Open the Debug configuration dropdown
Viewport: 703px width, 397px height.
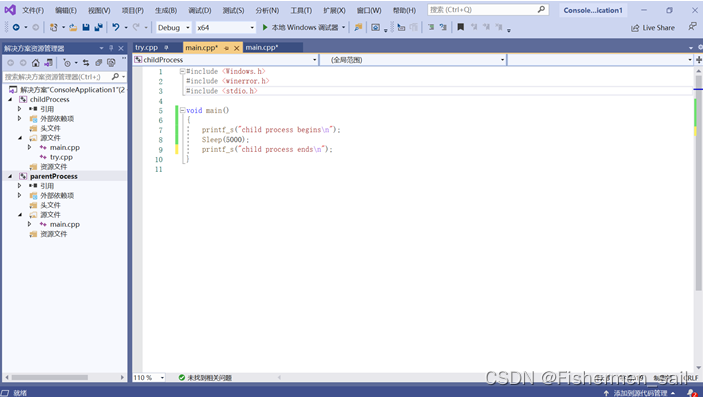pyautogui.click(x=174, y=27)
